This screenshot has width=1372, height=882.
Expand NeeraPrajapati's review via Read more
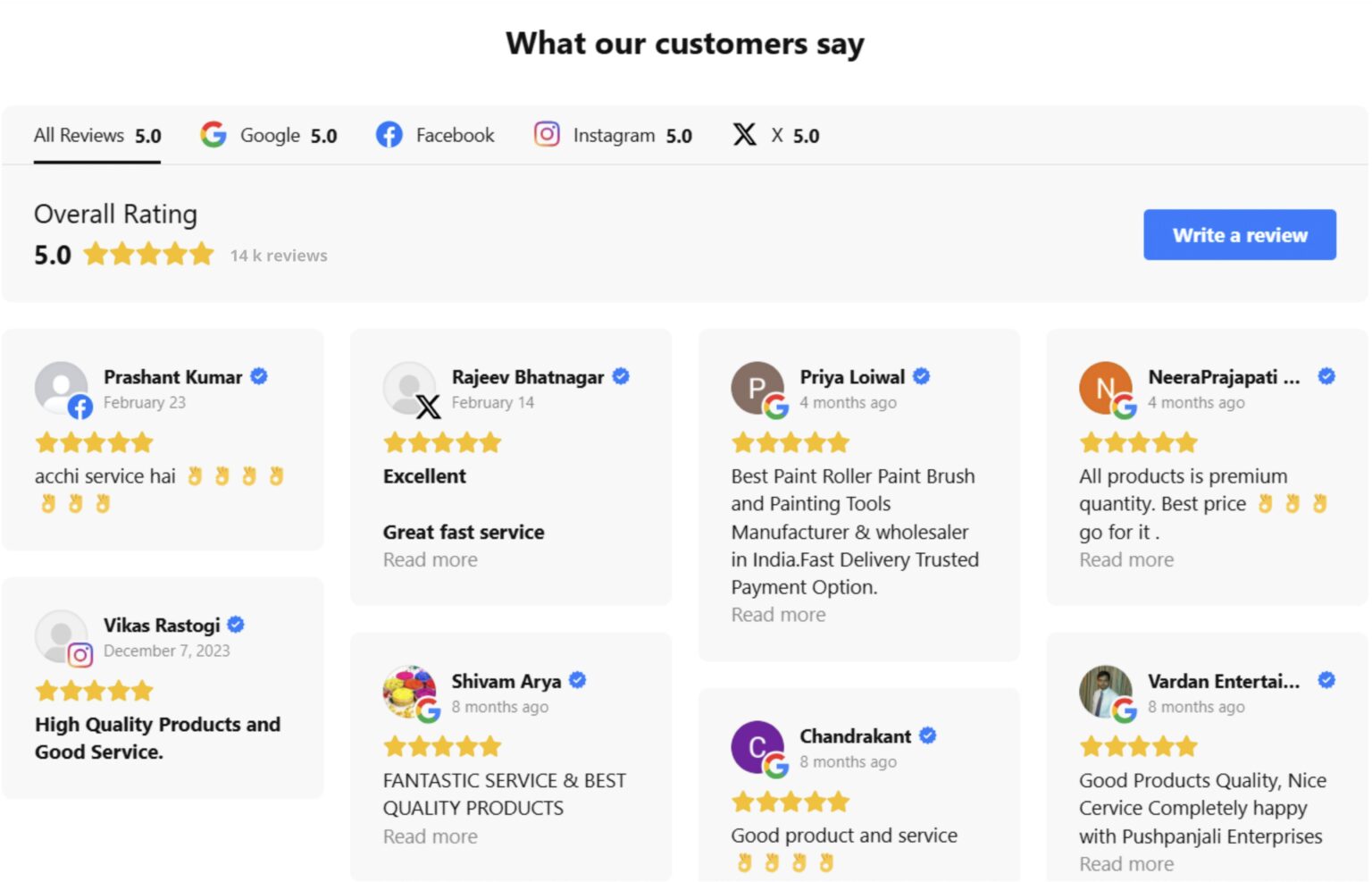[1126, 560]
